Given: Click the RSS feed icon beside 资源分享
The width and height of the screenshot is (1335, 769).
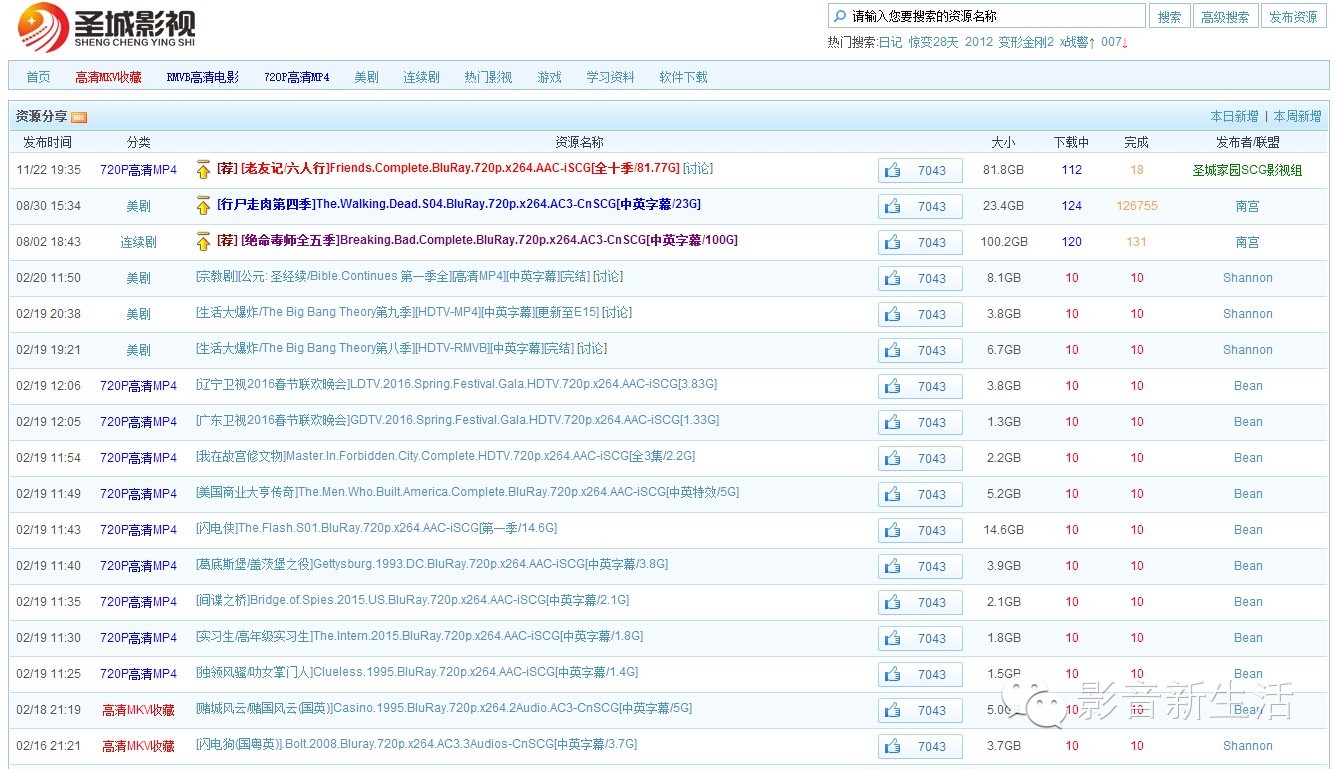Looking at the screenshot, I should point(79,117).
